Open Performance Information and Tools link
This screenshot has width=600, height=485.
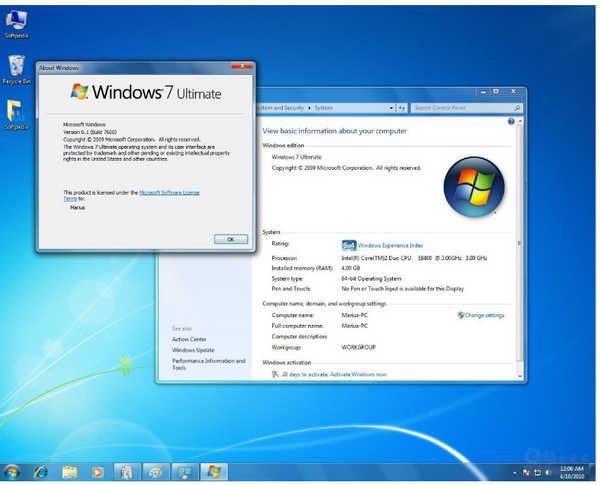point(209,364)
